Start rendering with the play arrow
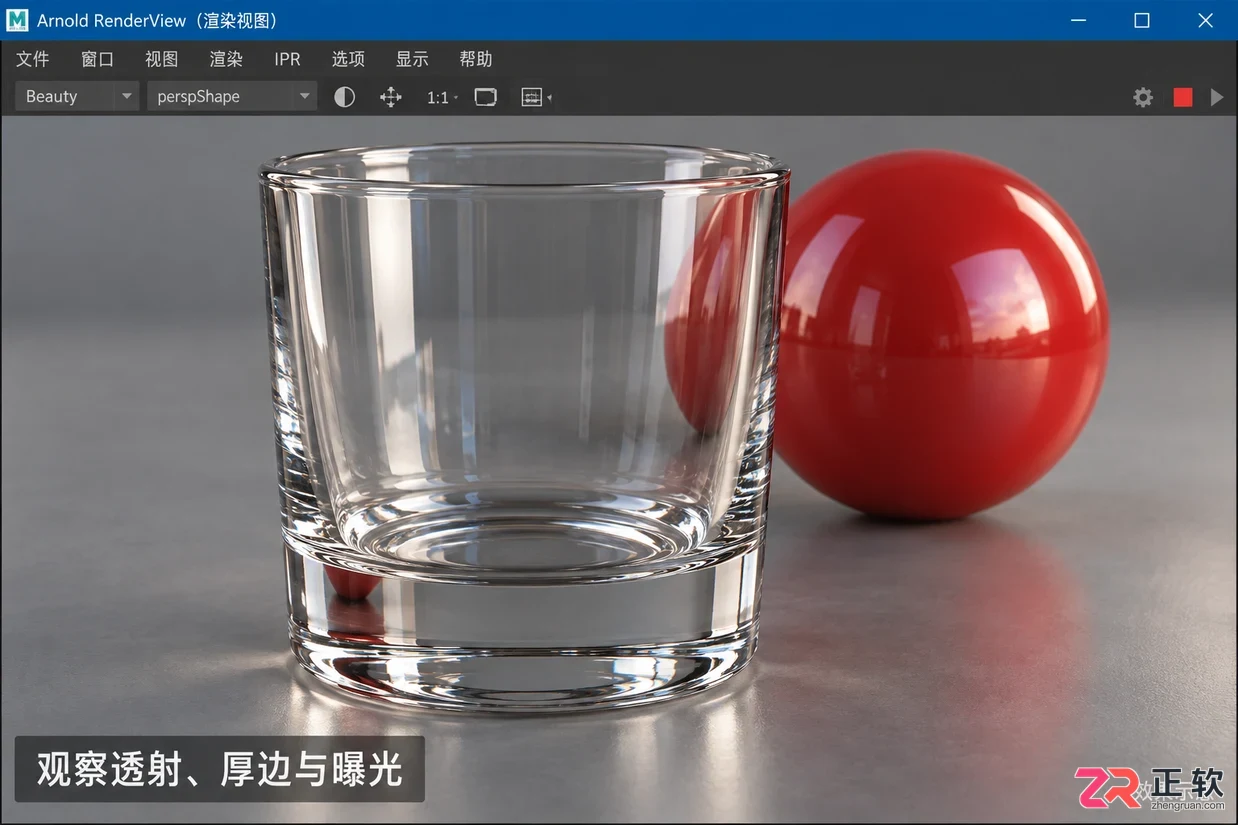The height and width of the screenshot is (825, 1238). pos(1217,97)
